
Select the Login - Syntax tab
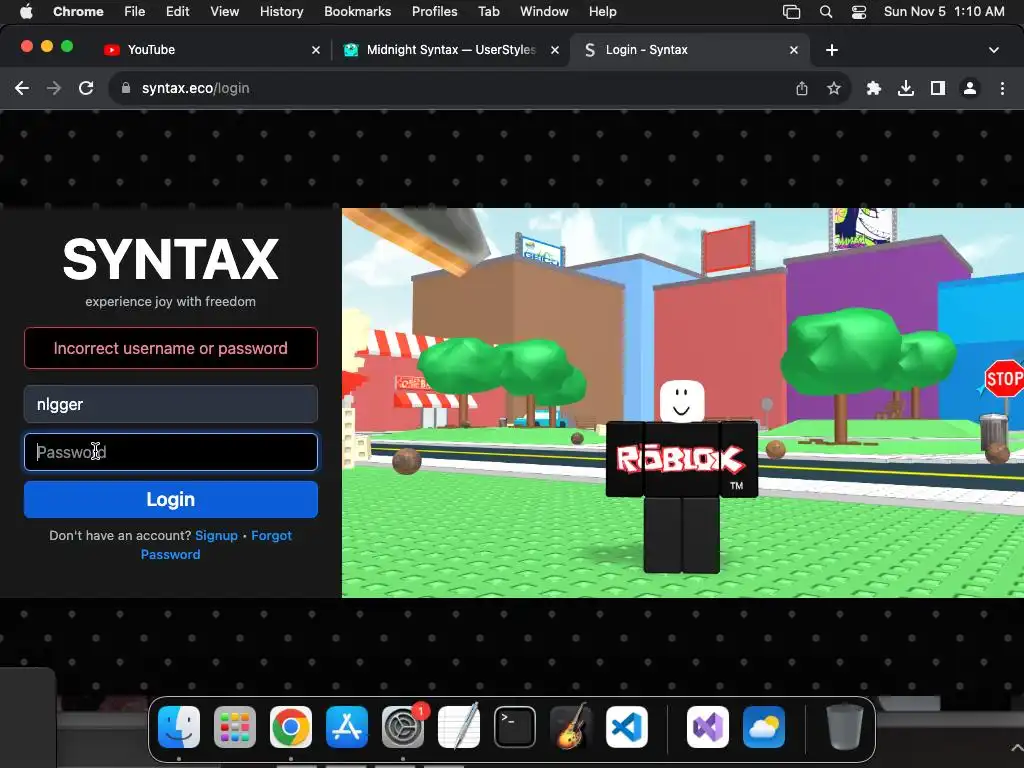coord(690,50)
